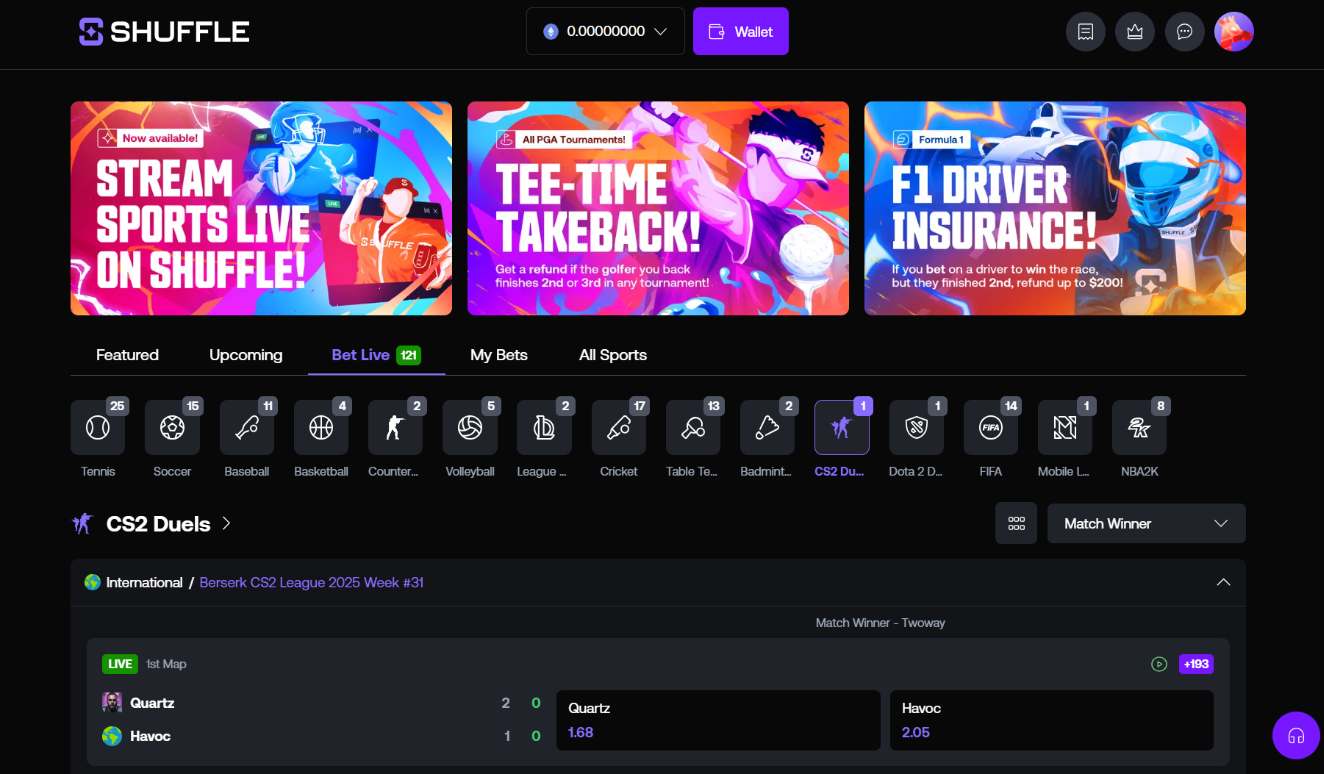Open the bet slip icon in header
This screenshot has height=774, width=1324.
1085,32
